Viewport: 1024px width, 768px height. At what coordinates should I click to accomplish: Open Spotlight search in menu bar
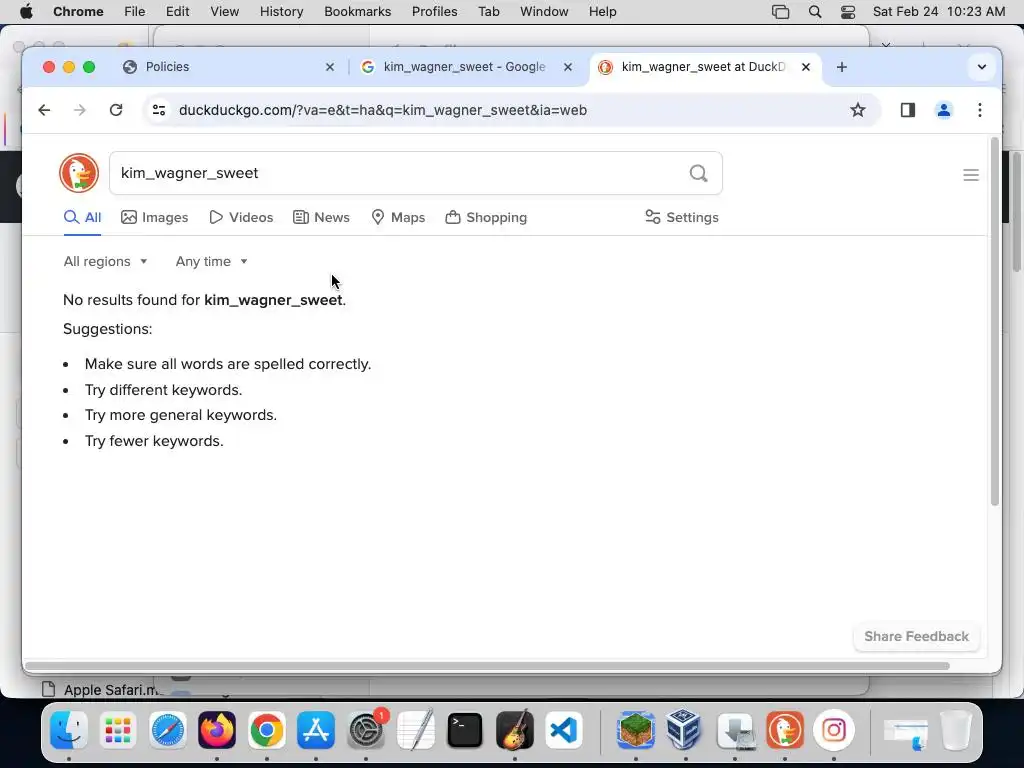pyautogui.click(x=814, y=12)
